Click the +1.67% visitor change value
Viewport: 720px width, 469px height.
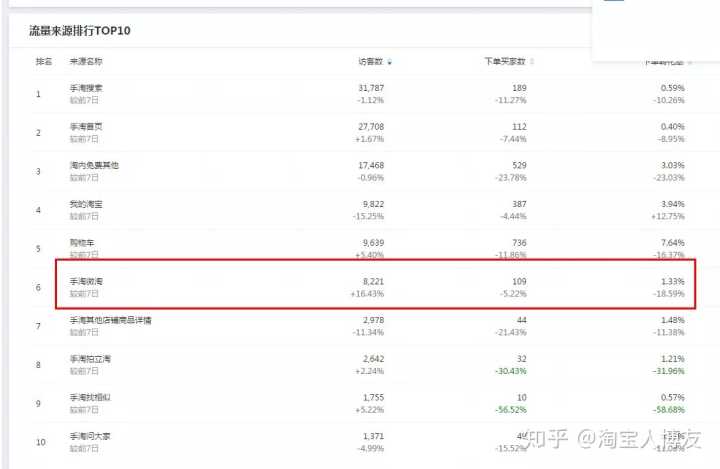pos(370,139)
